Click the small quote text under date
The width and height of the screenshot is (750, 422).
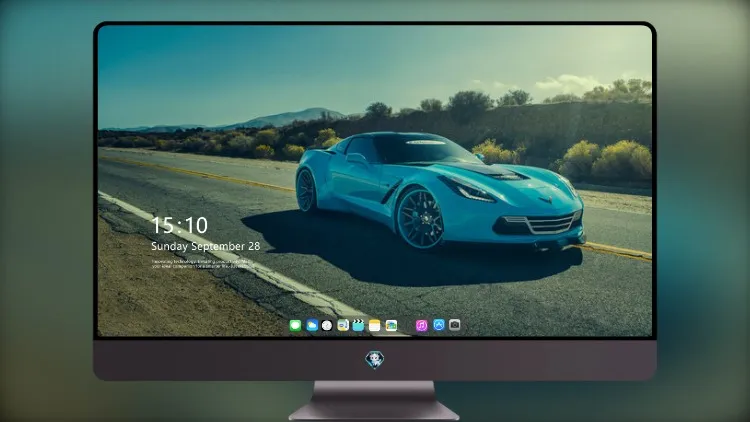pyautogui.click(x=203, y=264)
